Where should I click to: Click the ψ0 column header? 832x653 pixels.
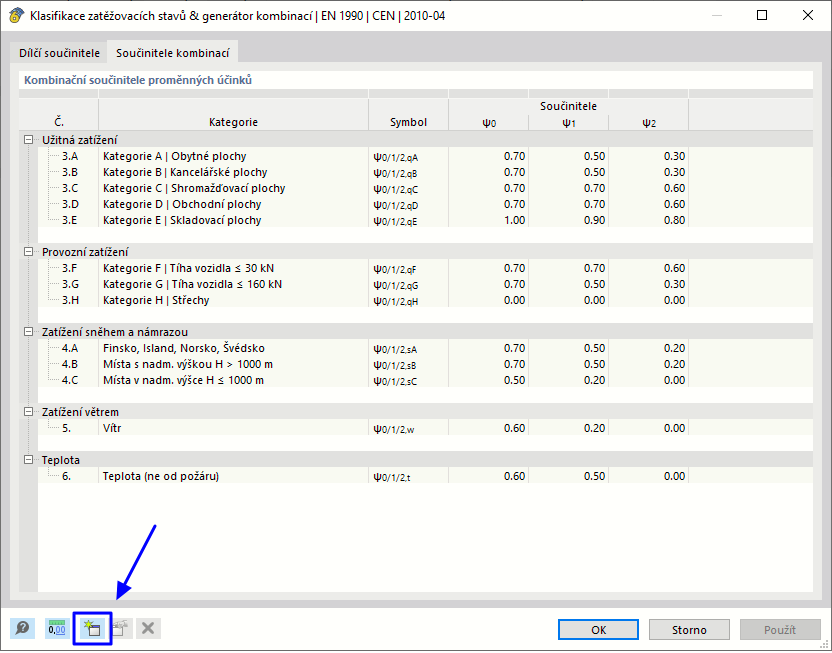pyautogui.click(x=489, y=123)
